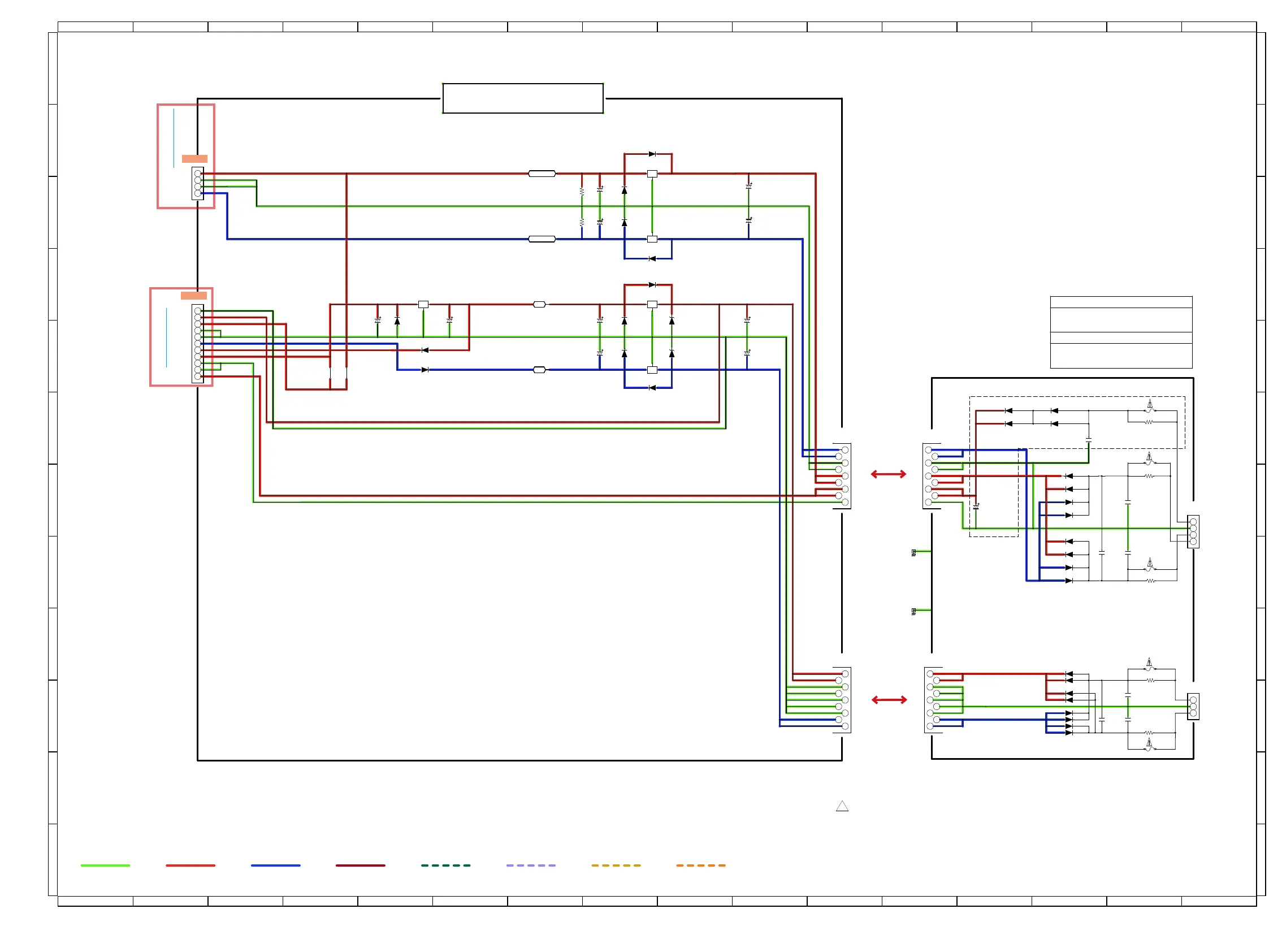1282x952 pixels.
Task: Click the upper-left orange label rectangle
Action: pos(194,158)
